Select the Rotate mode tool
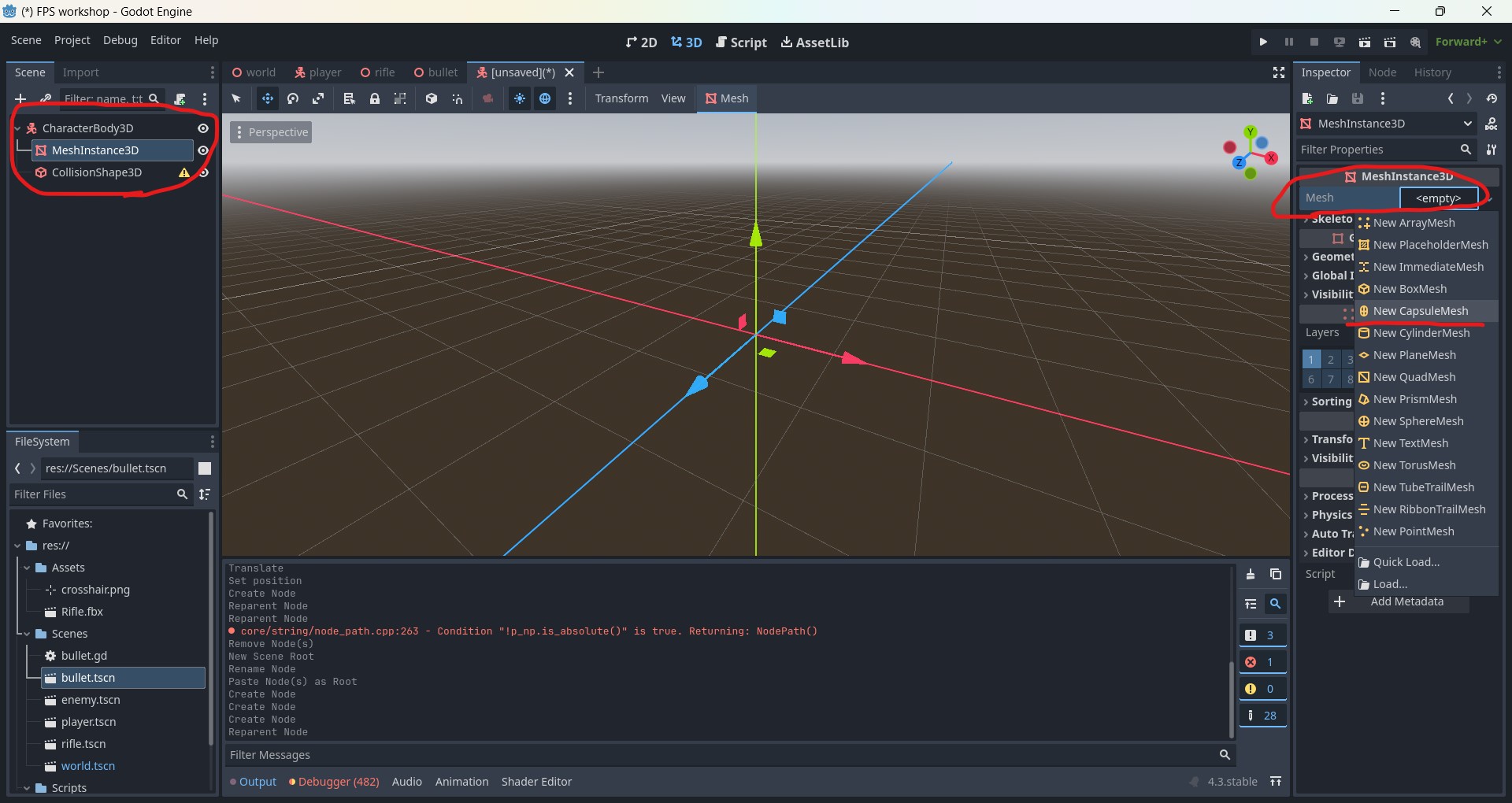The height and width of the screenshot is (803, 1512). 293,98
